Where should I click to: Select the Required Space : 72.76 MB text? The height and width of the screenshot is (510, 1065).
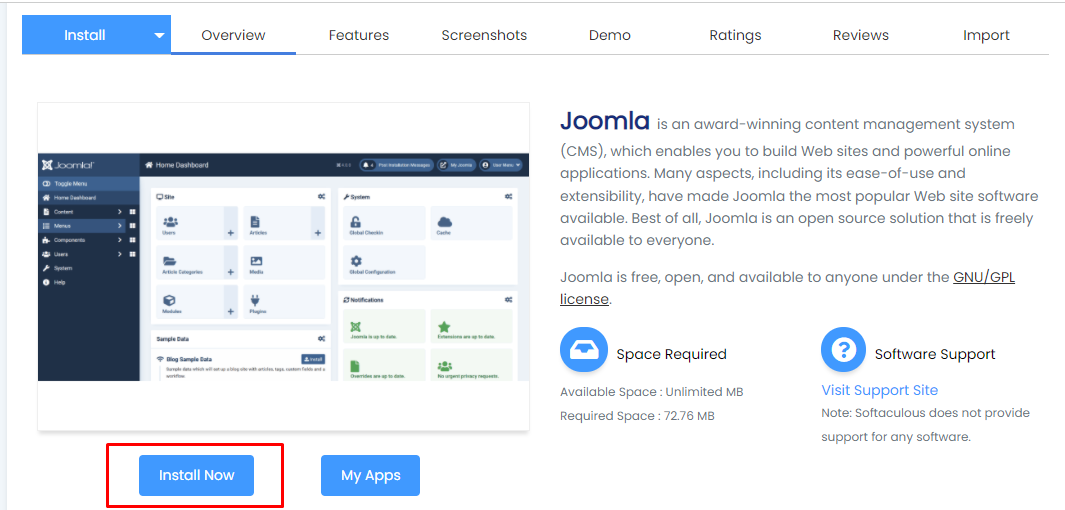coord(637,416)
